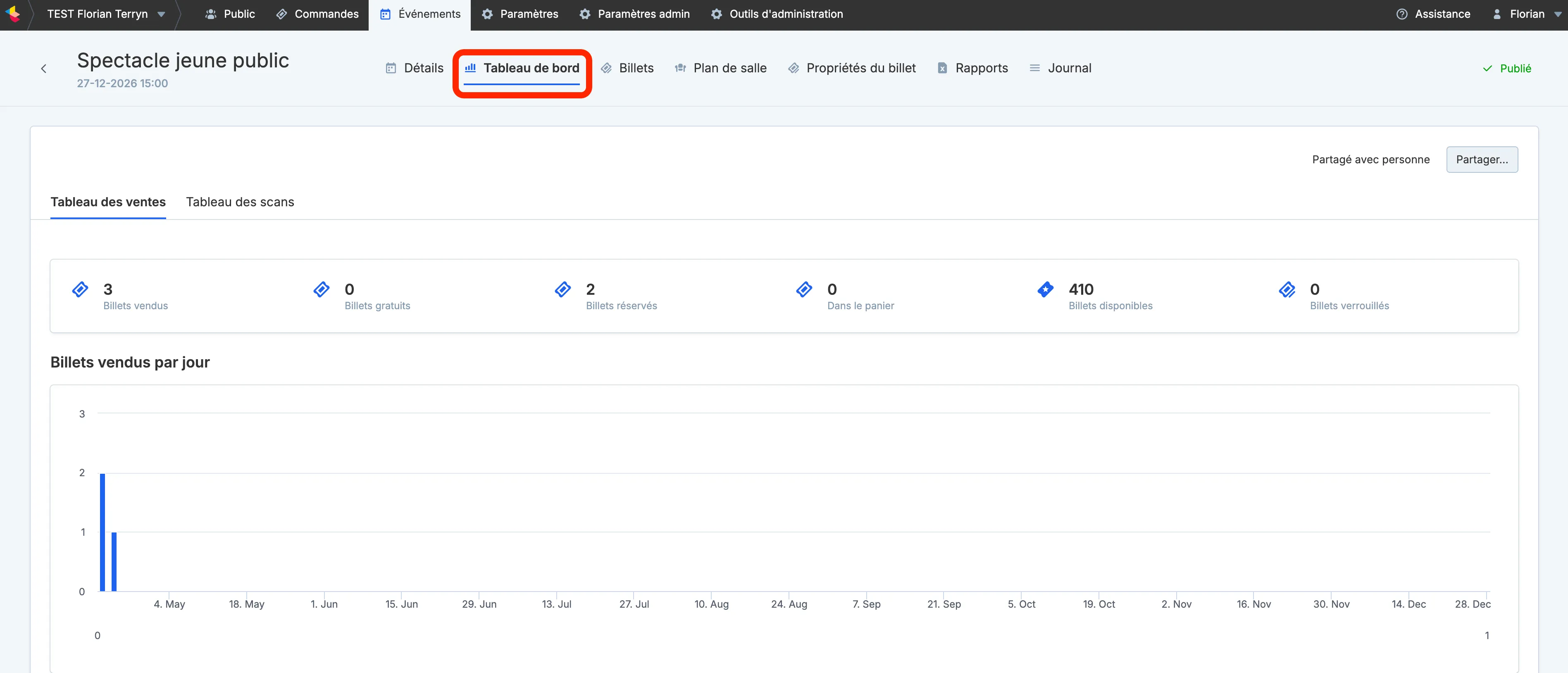Click the list icon beside Journal
Image resolution: width=1568 pixels, height=673 pixels.
click(1035, 68)
